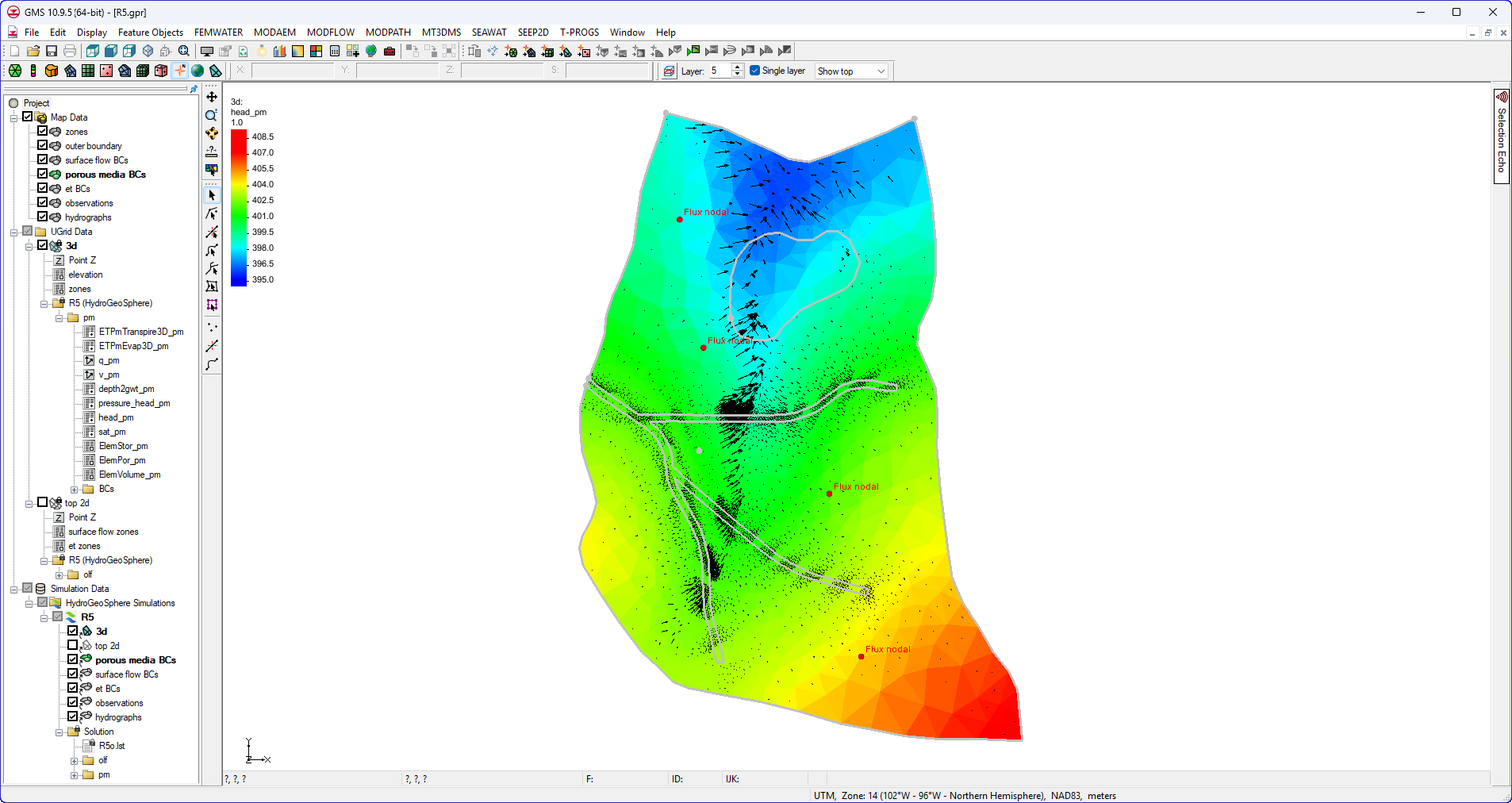Click the Save floppy disk icon
The image size is (1512, 803).
tap(52, 51)
